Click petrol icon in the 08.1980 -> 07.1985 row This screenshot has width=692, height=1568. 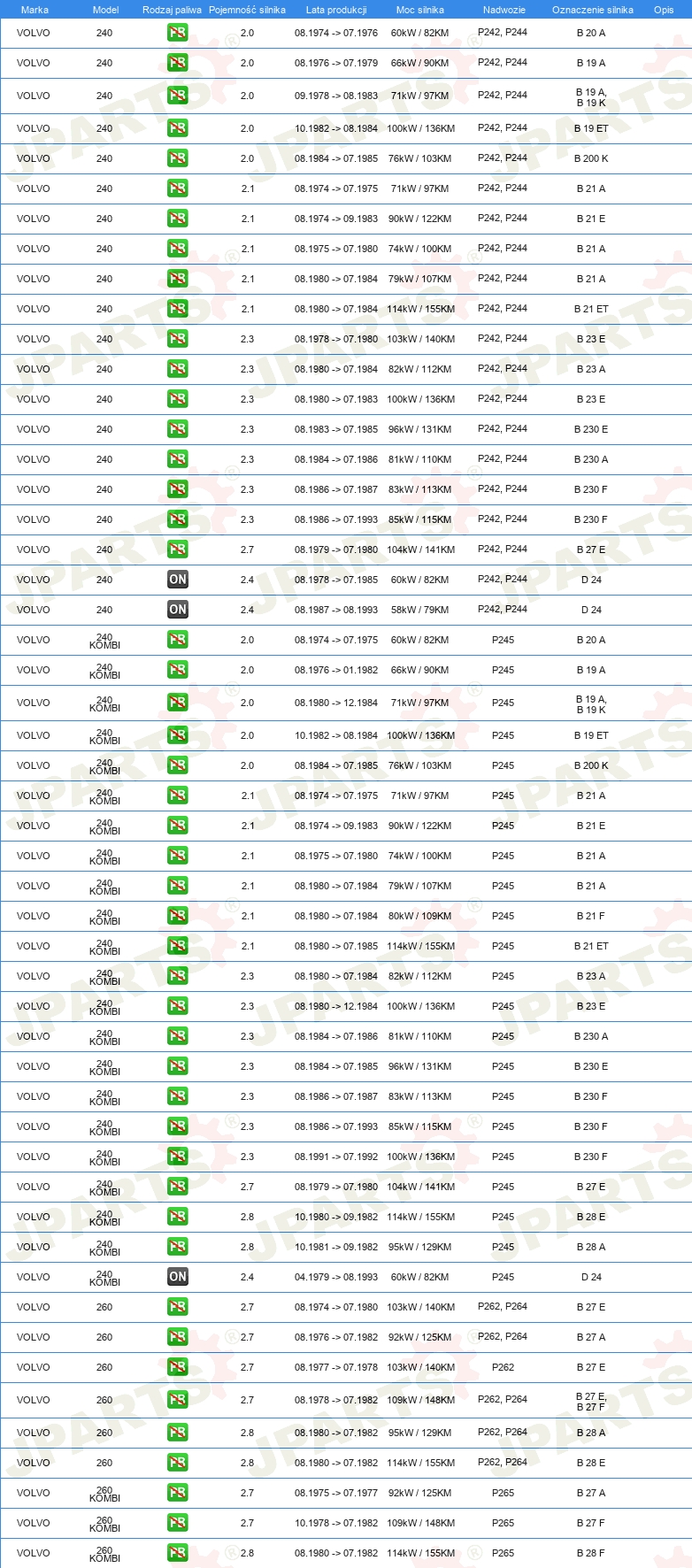(178, 946)
